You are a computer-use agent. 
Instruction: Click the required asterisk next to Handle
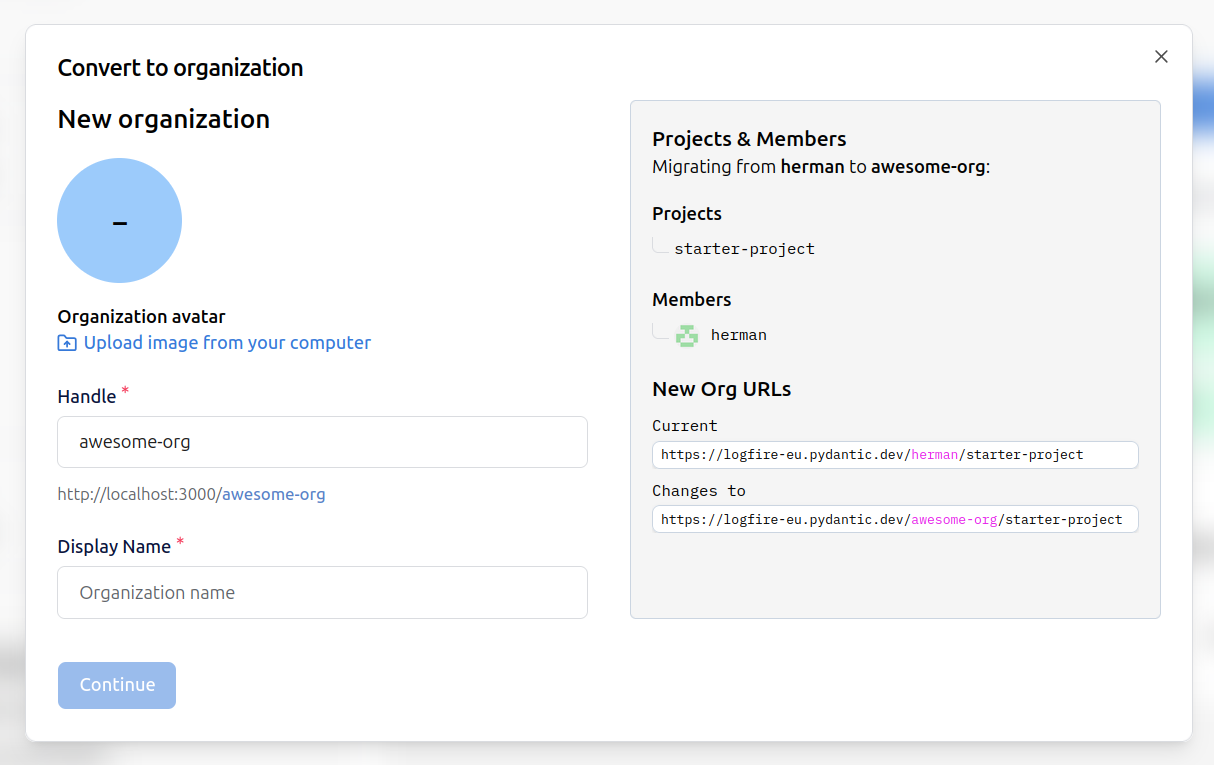[x=124, y=390]
